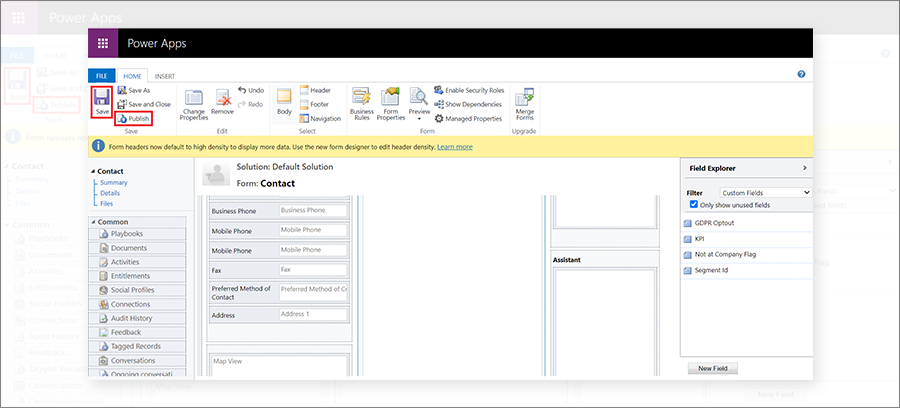Collapse the Common tree node
This screenshot has width=900, height=408.
point(94,222)
